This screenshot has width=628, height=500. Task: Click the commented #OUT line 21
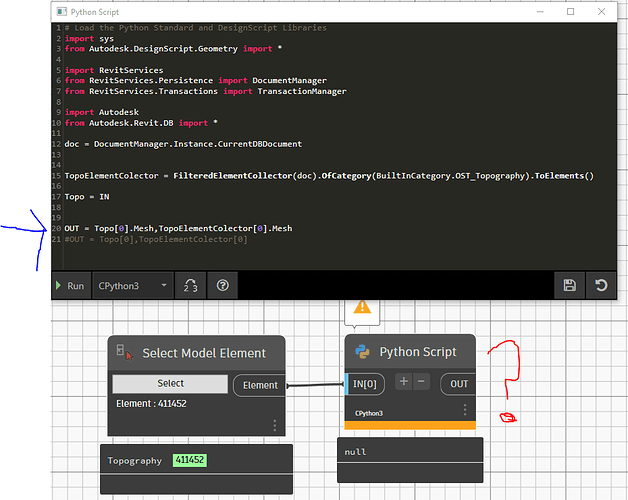click(x=156, y=239)
